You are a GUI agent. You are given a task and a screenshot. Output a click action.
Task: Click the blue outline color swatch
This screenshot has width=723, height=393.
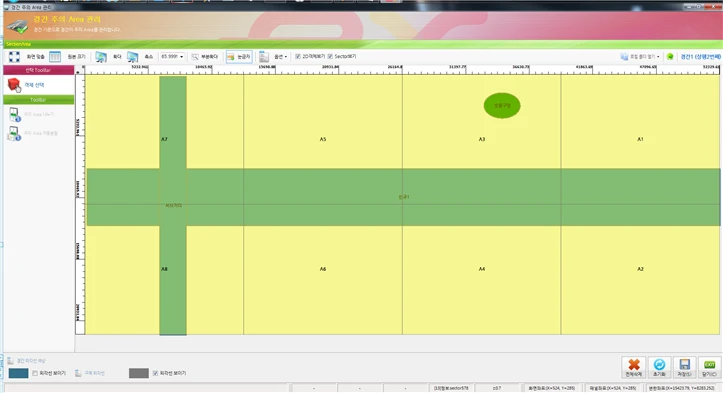(x=18, y=373)
